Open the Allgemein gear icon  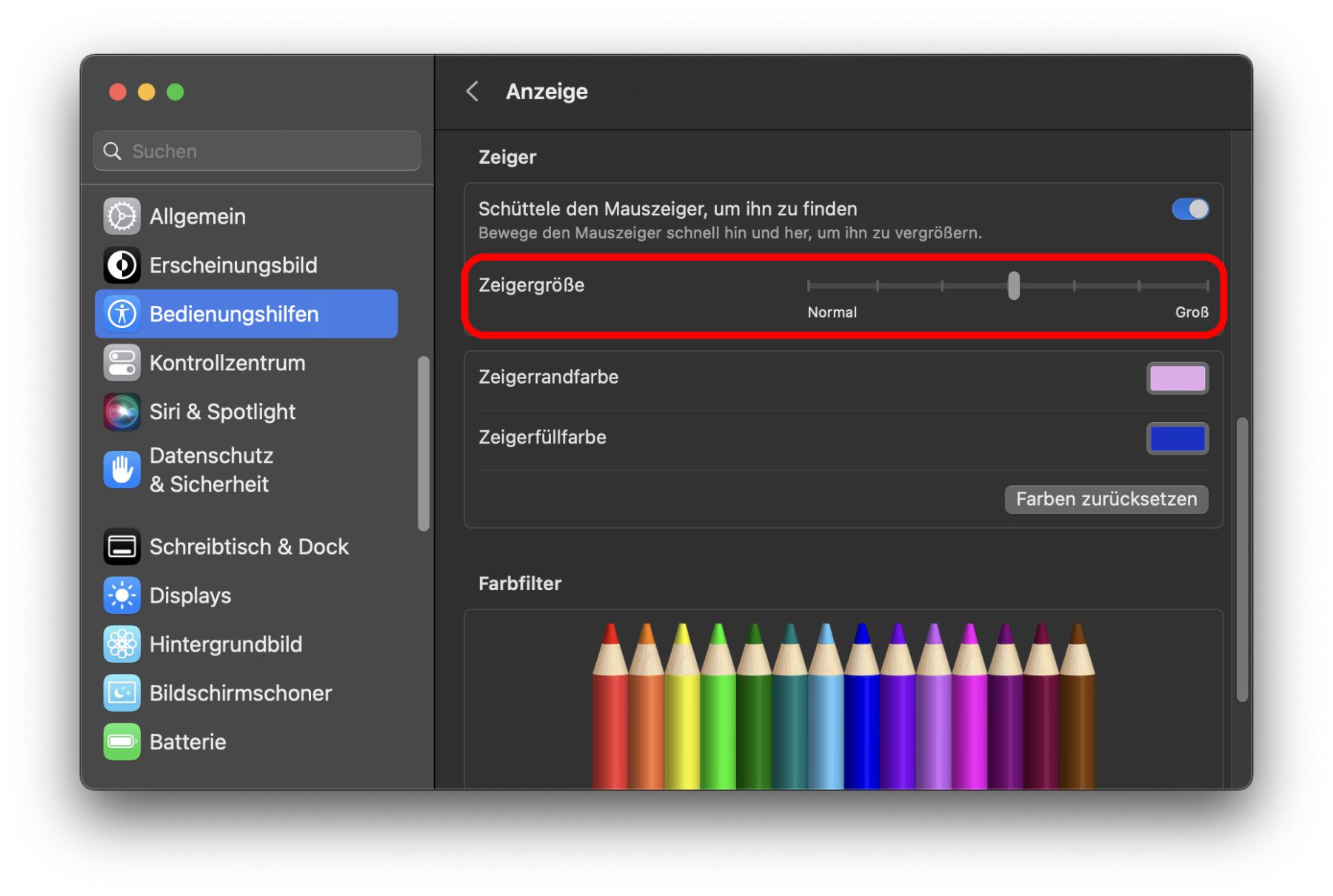[121, 216]
